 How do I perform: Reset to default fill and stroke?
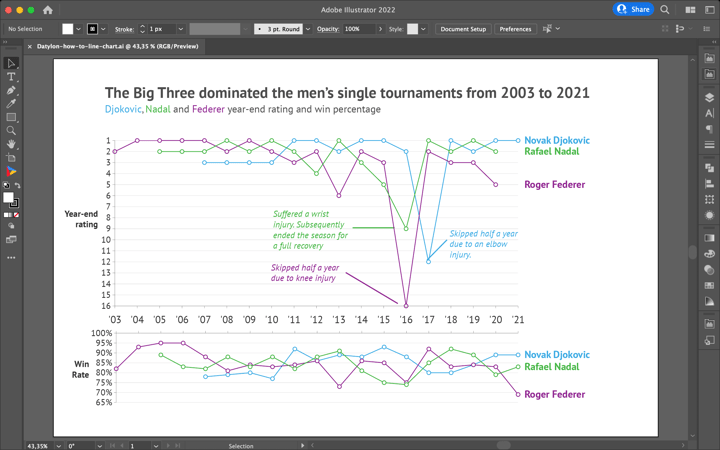6,186
